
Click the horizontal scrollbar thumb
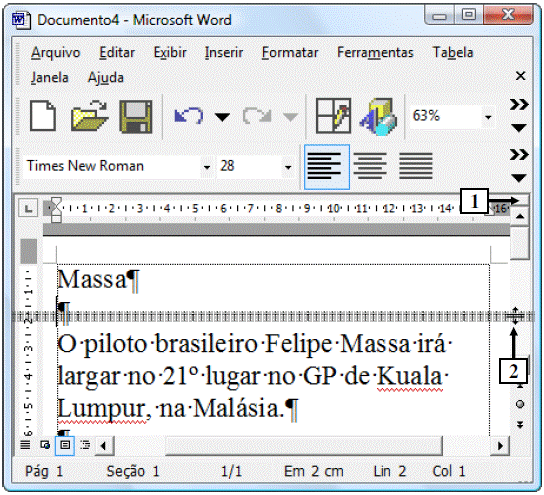point(304,446)
